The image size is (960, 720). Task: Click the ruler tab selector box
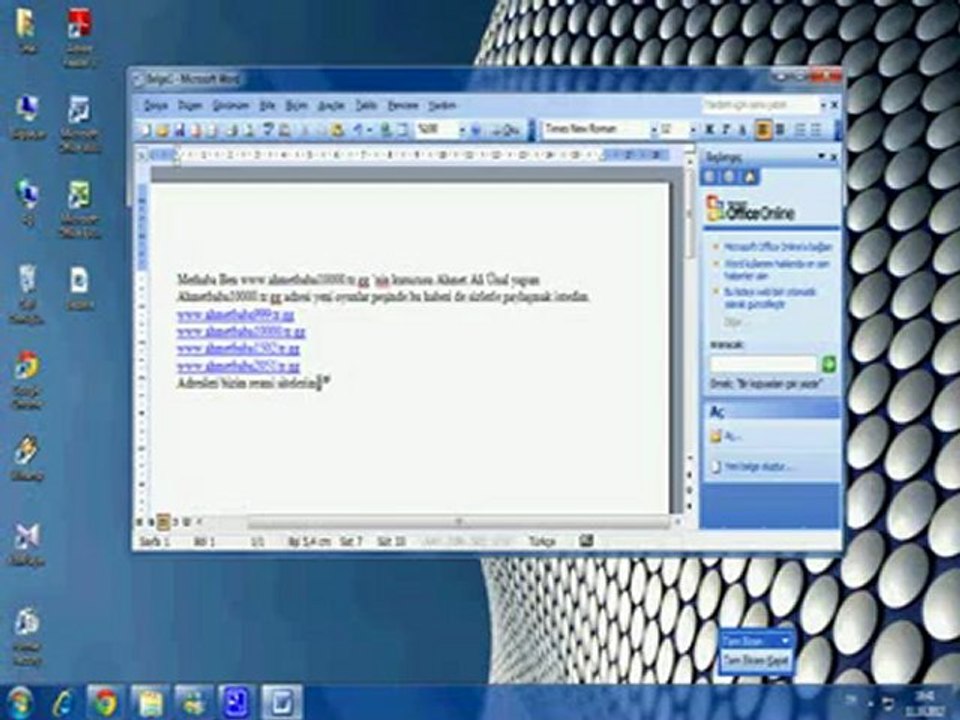(x=141, y=156)
